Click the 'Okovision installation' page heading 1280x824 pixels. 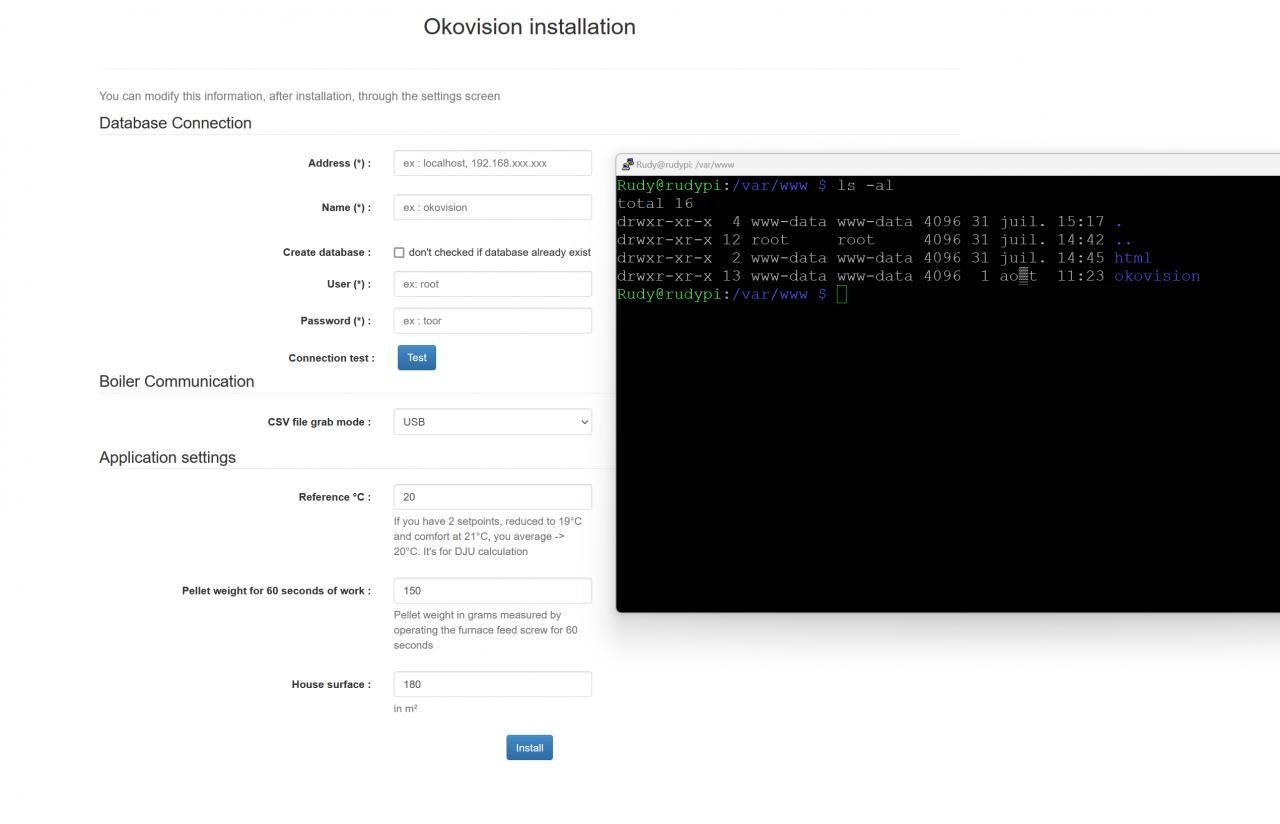coord(529,27)
